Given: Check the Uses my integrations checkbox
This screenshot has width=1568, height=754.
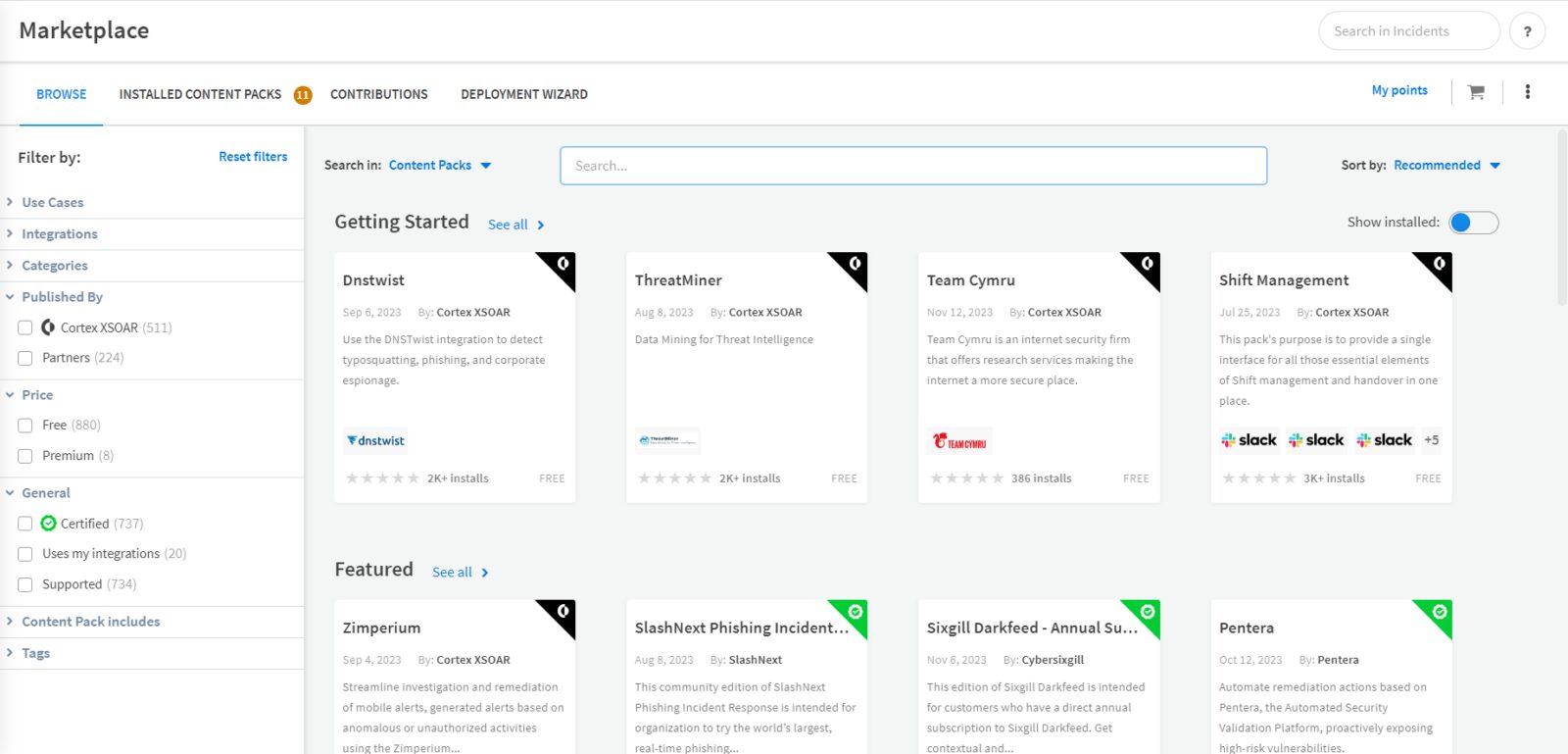Looking at the screenshot, I should [25, 554].
